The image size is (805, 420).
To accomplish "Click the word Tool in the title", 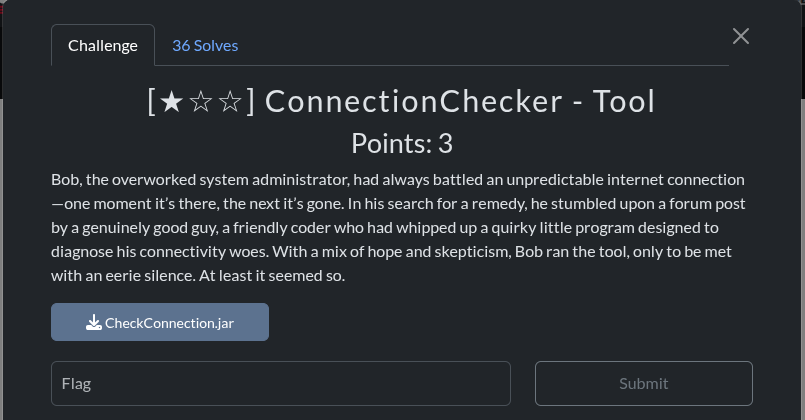I will [x=623, y=102].
